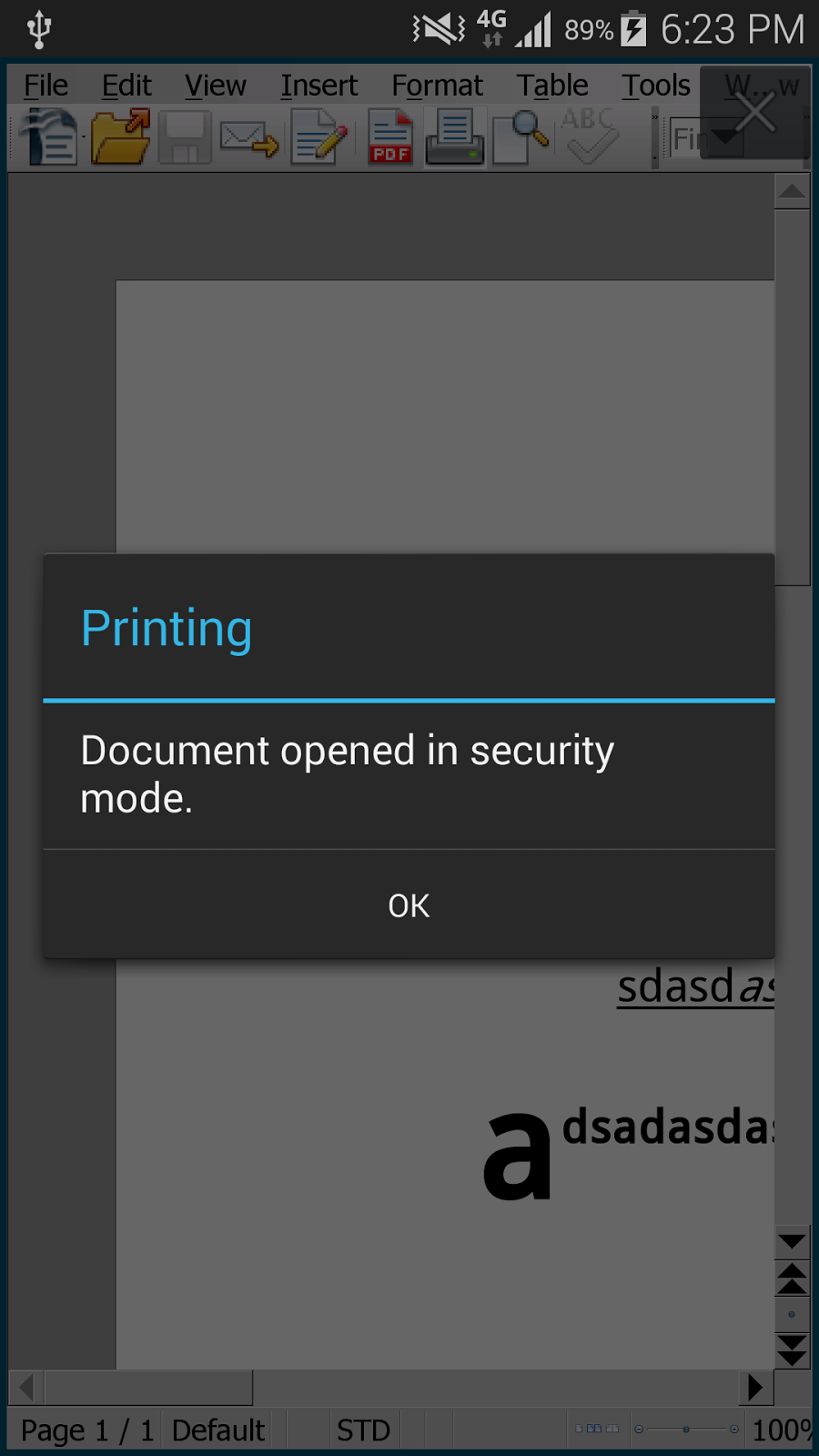Expand the Find field dropdown arrow
The image size is (819, 1456).
point(725,137)
